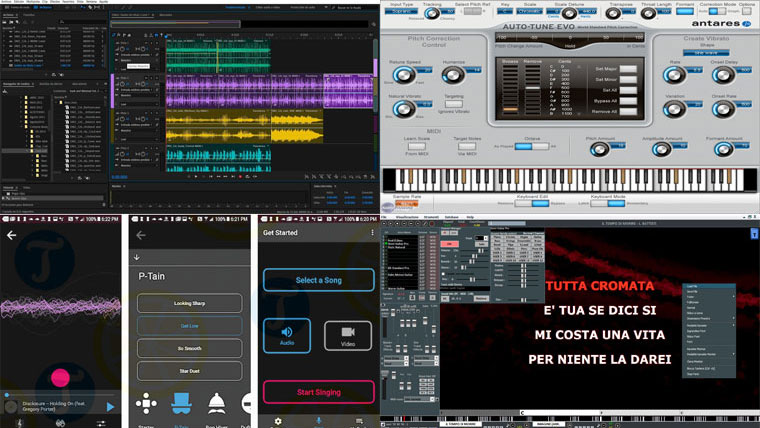Click the Amplitude Amount knob

point(661,149)
